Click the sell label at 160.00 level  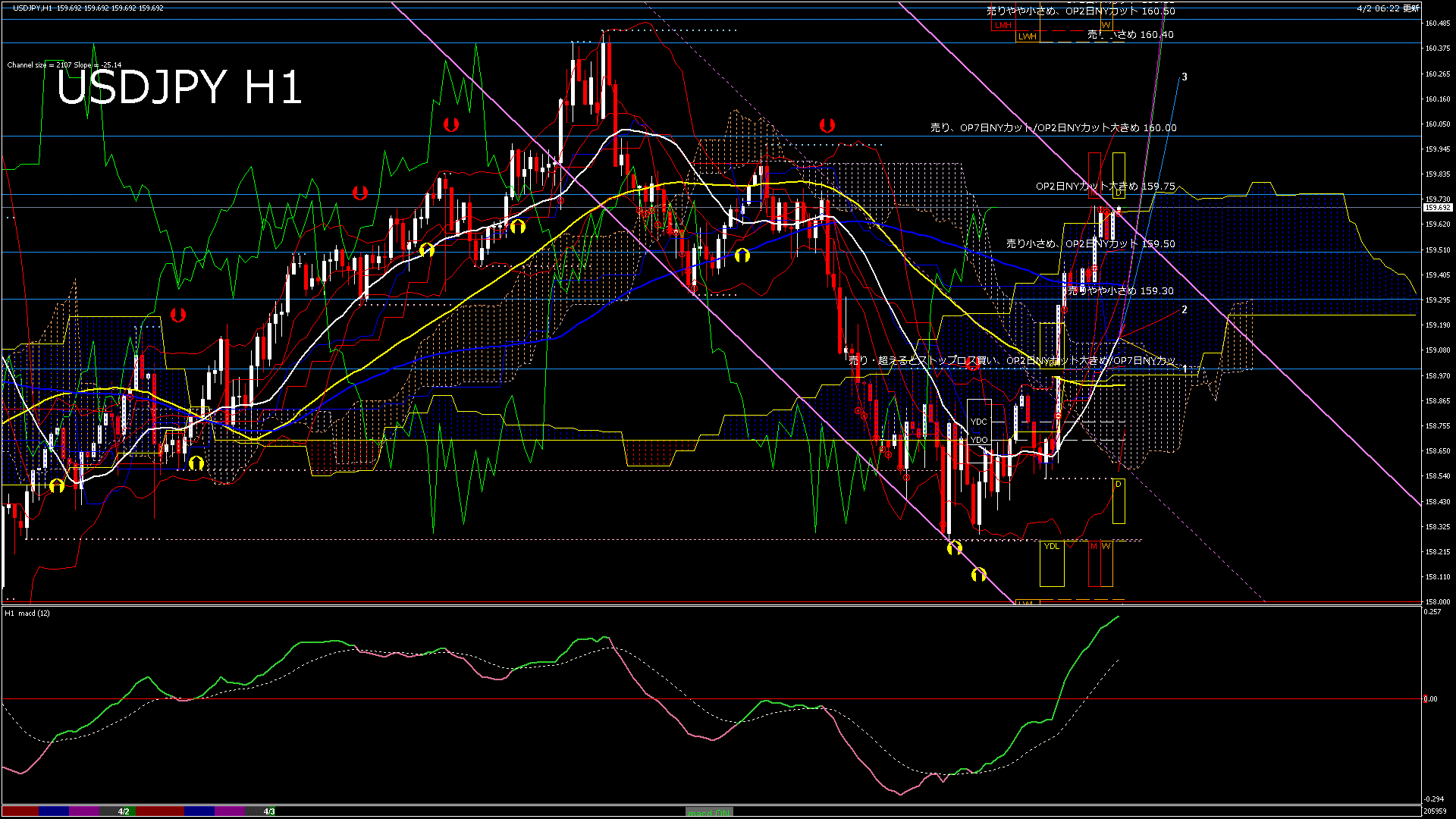(x=1053, y=128)
